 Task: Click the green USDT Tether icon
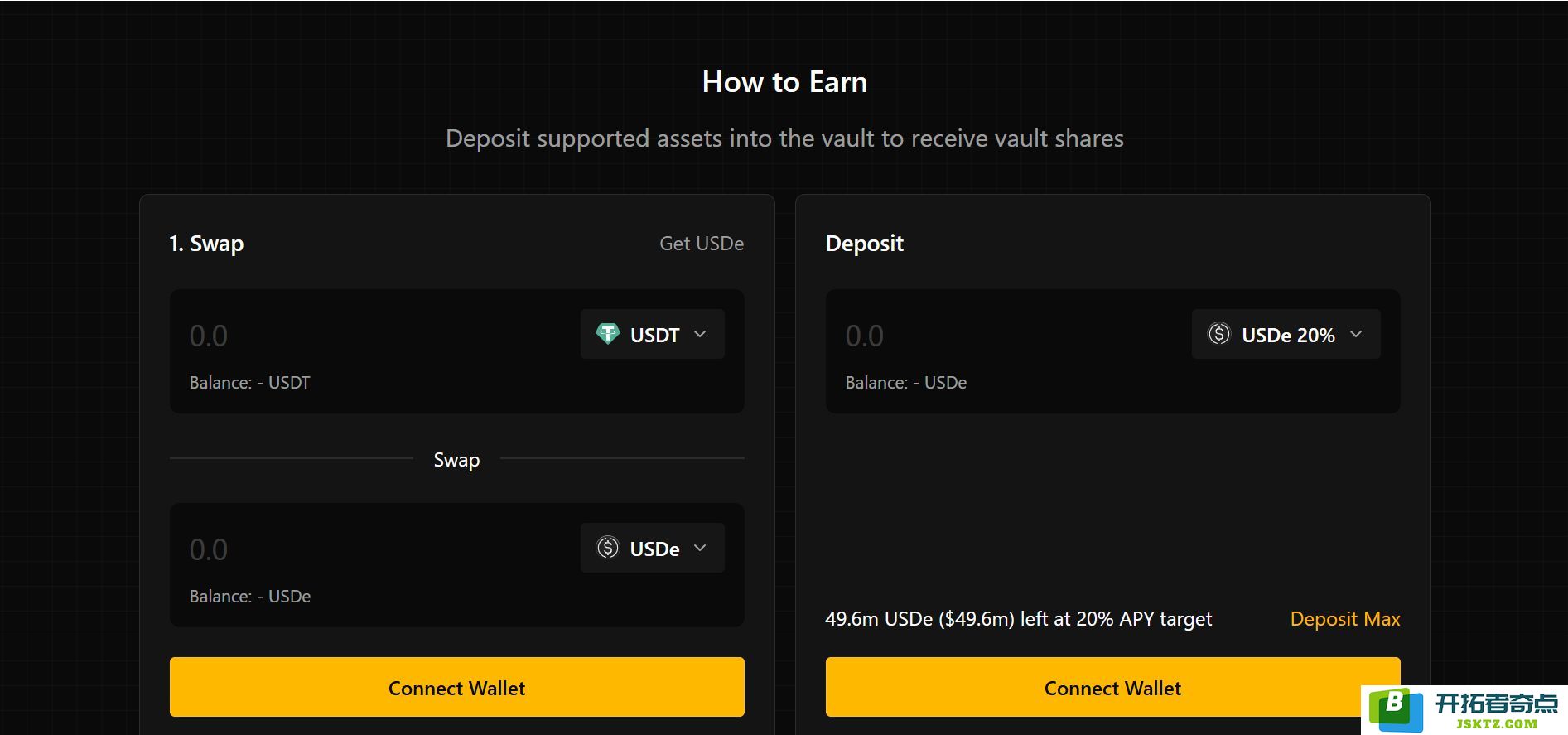pos(608,334)
